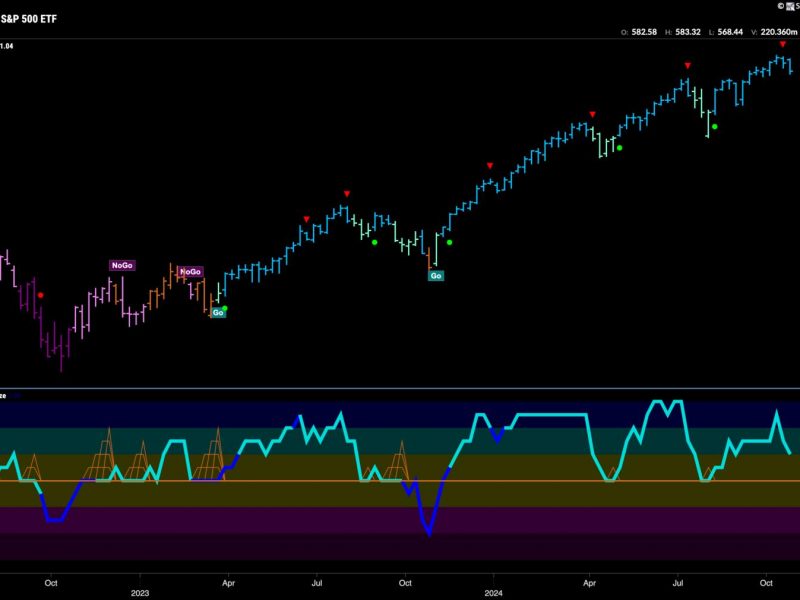Viewport: 800px width, 600px height.
Task: Click the S&P 500 ETF chart title
Action: coord(29,19)
